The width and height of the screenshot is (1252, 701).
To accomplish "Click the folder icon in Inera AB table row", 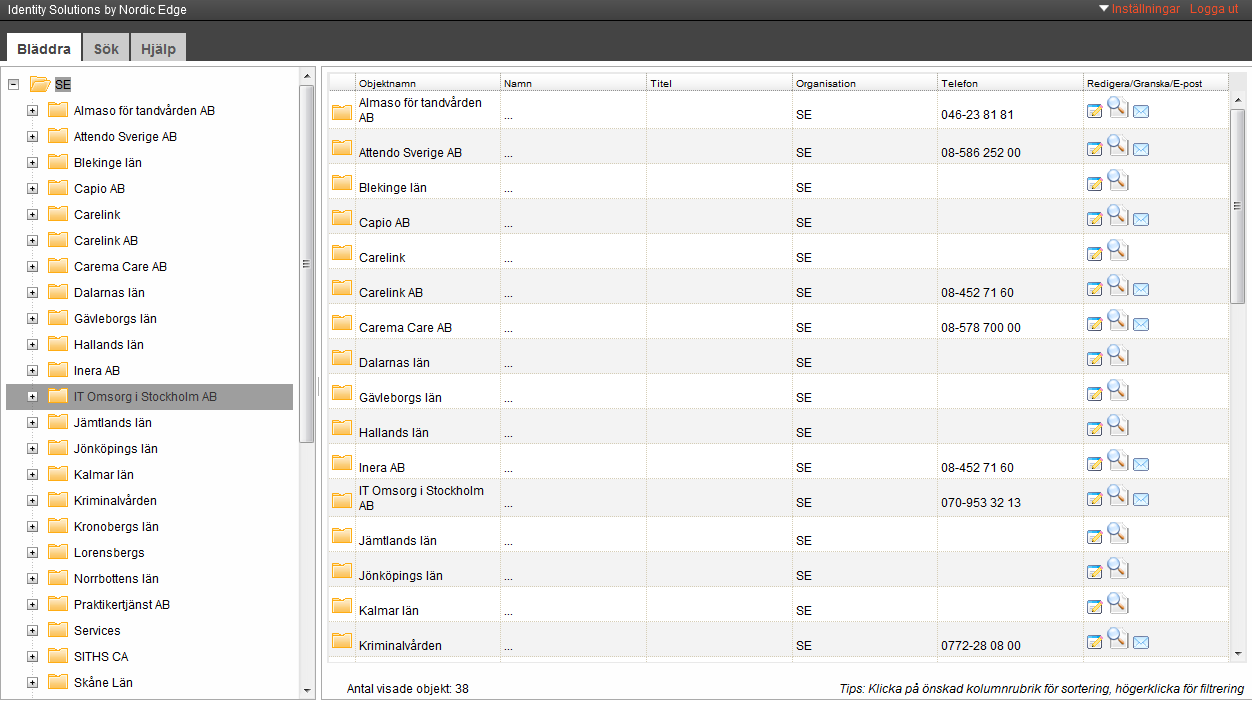I will (x=342, y=462).
